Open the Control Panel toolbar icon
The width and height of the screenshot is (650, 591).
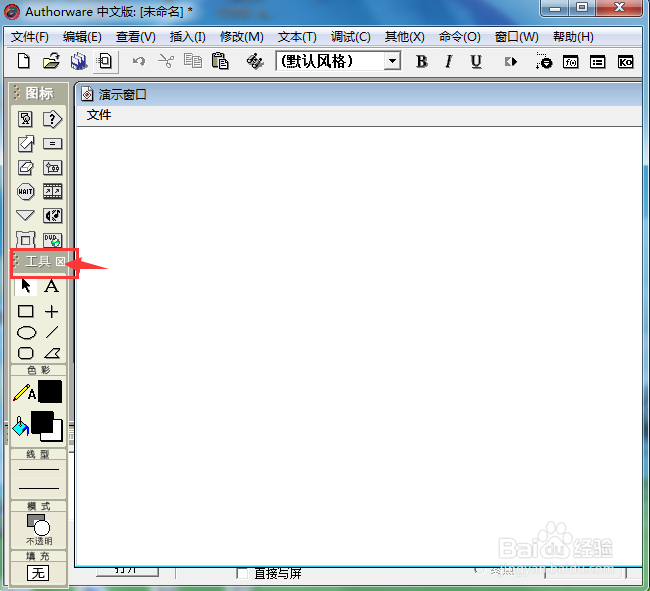point(543,61)
